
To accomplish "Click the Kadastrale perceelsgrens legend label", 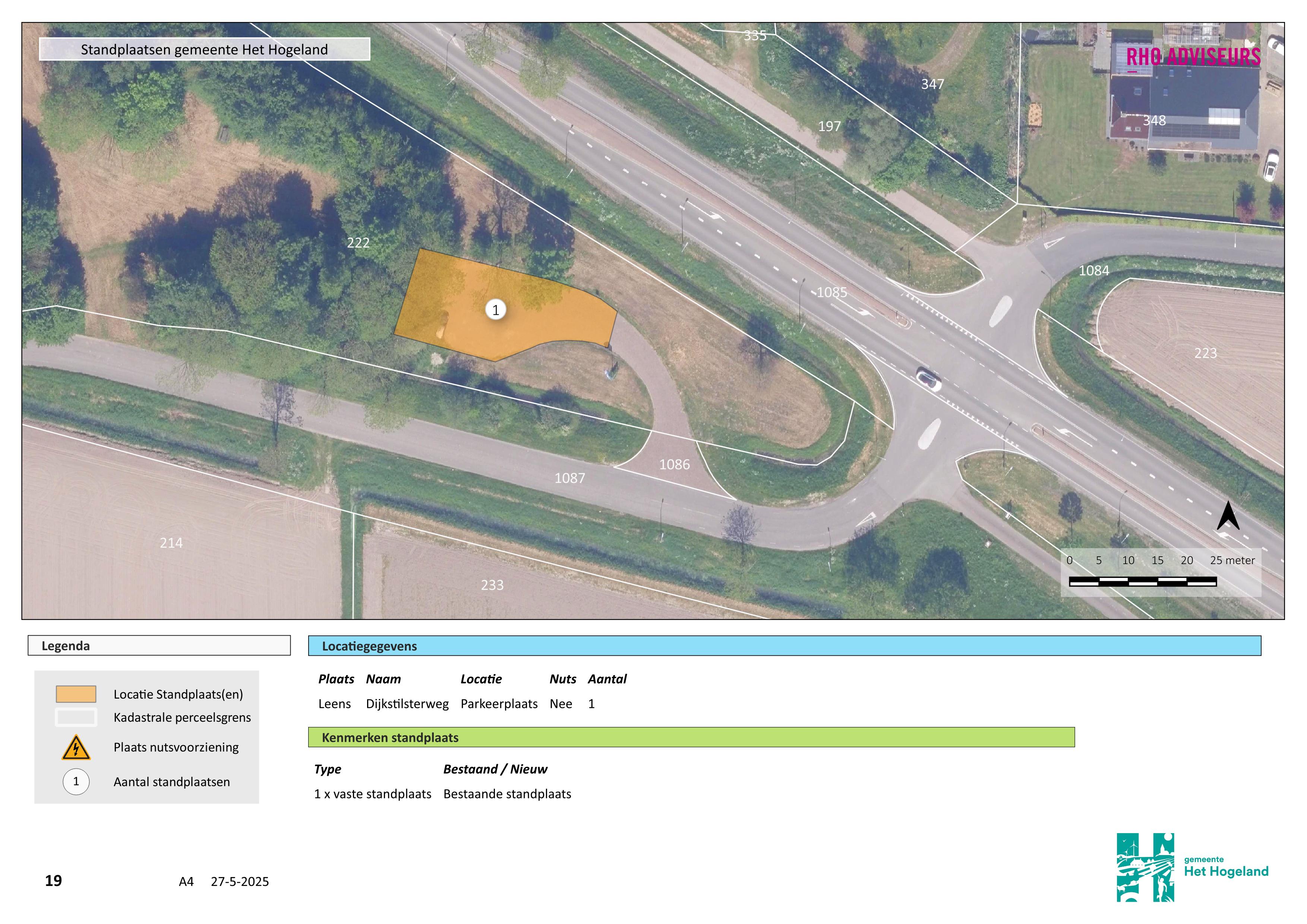I will [182, 718].
